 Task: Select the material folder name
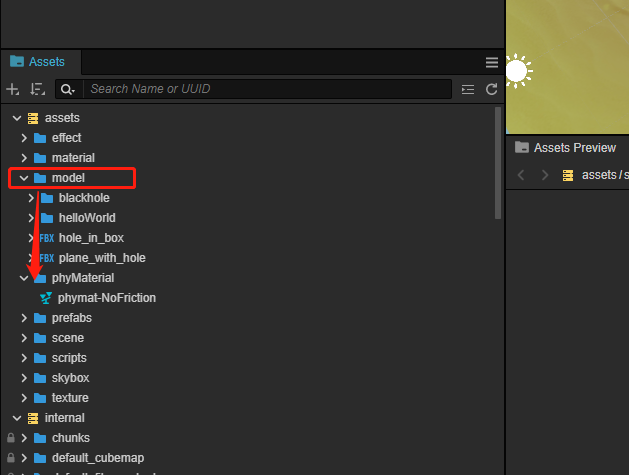(73, 158)
